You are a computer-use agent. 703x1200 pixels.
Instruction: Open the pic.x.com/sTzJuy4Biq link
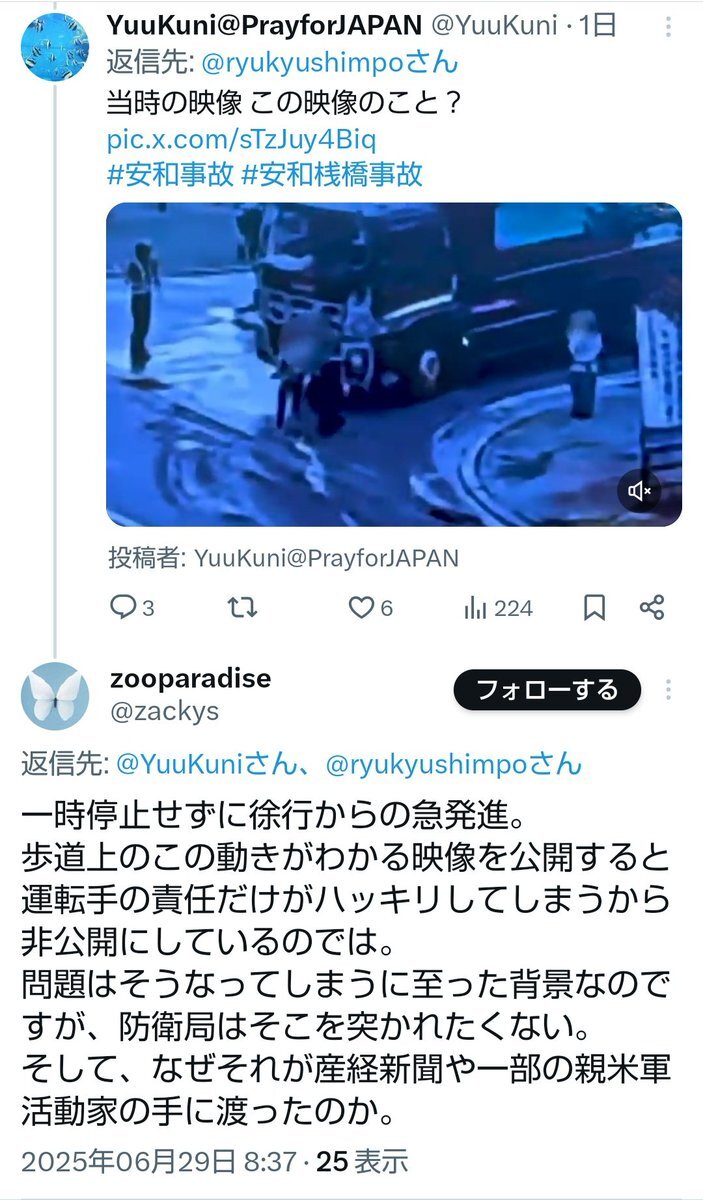pos(241,137)
